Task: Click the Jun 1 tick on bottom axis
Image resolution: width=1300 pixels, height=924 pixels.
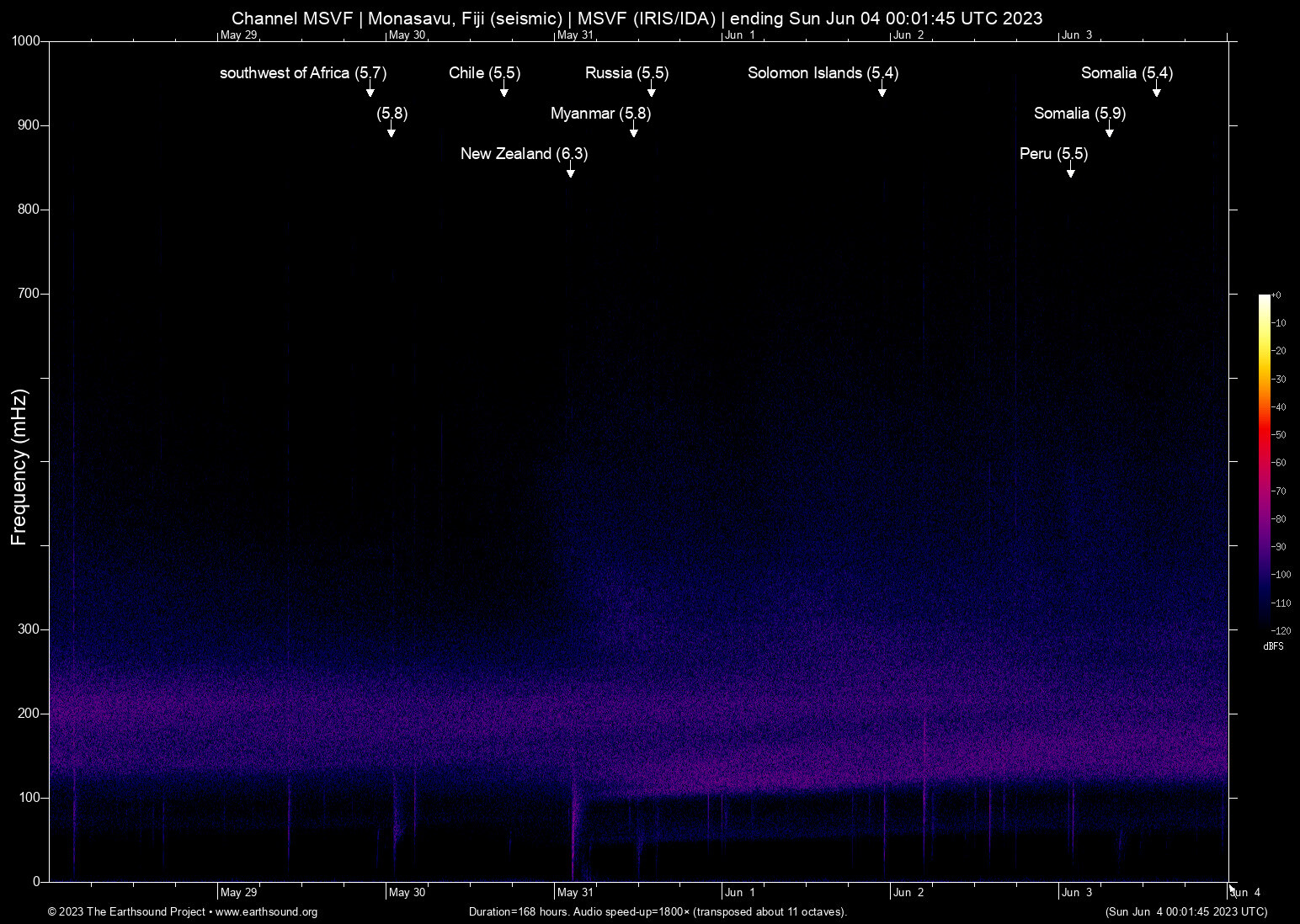Action: (x=739, y=891)
